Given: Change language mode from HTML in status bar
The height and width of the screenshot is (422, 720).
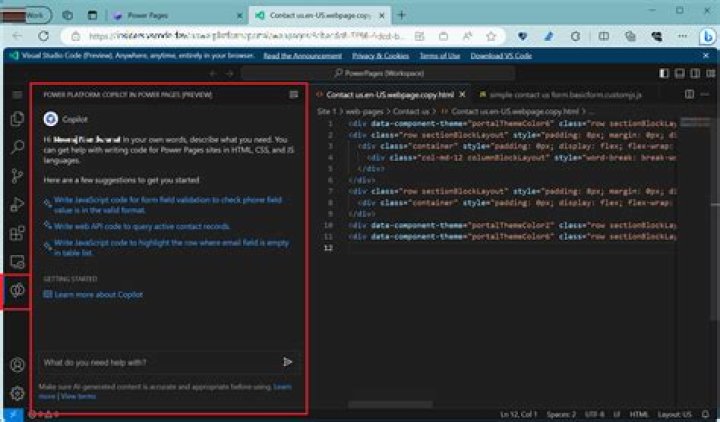Looking at the screenshot, I should 638,414.
